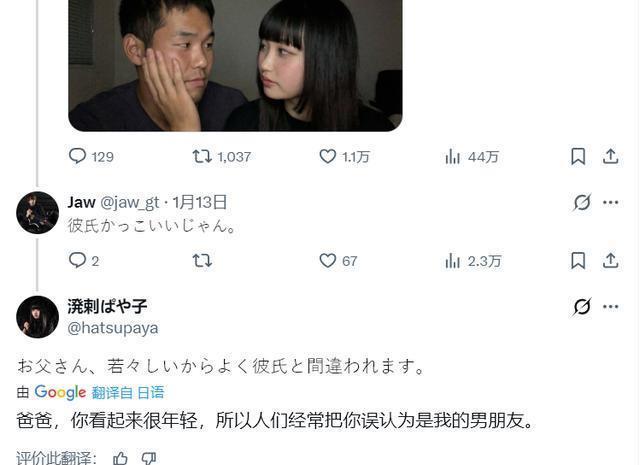Share the photo tweet
Viewport: 640px width, 465px height.
[610, 156]
